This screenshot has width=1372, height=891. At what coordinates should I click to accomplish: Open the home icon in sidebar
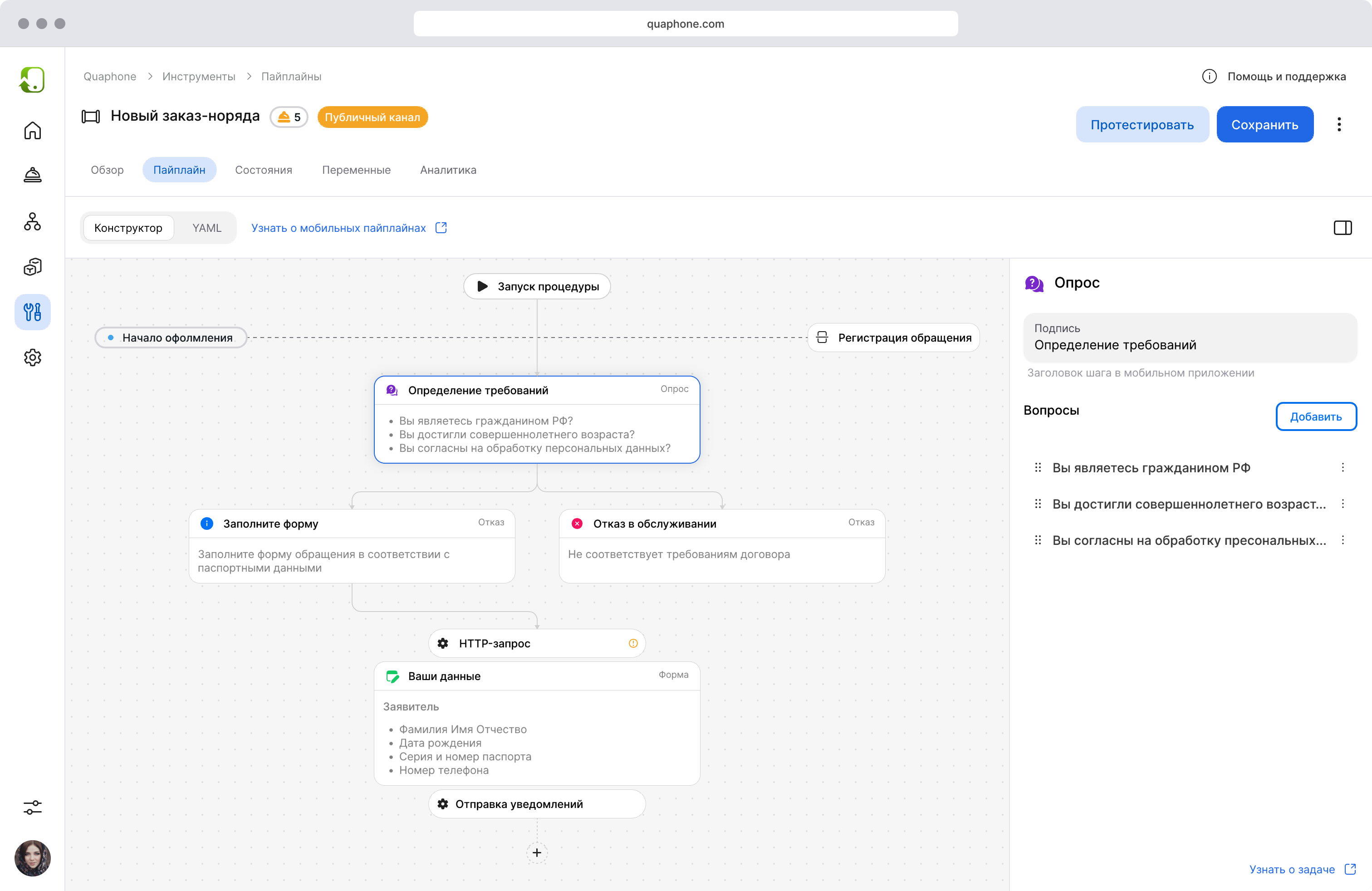pyautogui.click(x=32, y=131)
